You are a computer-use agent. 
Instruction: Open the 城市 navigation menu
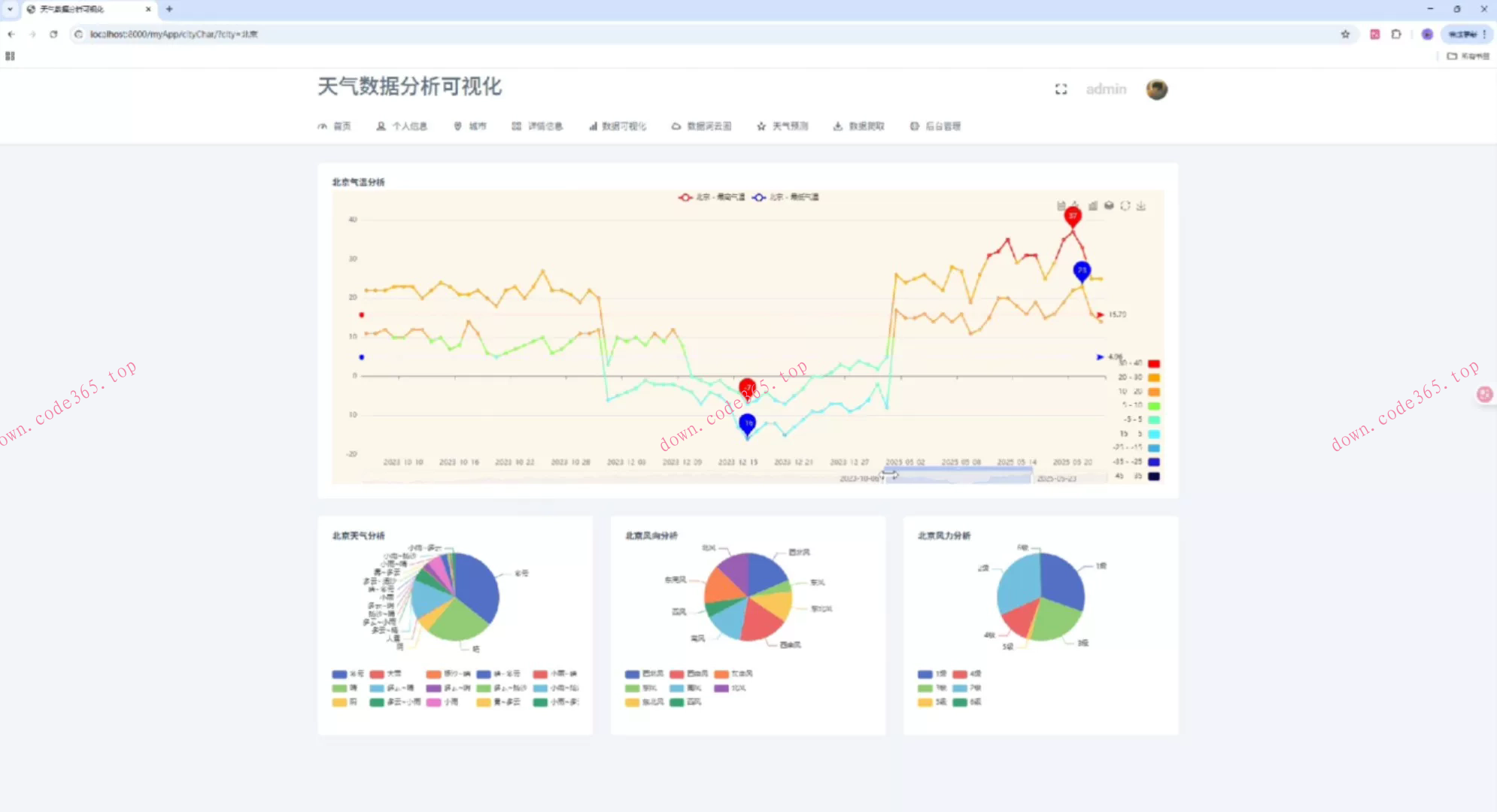point(470,126)
